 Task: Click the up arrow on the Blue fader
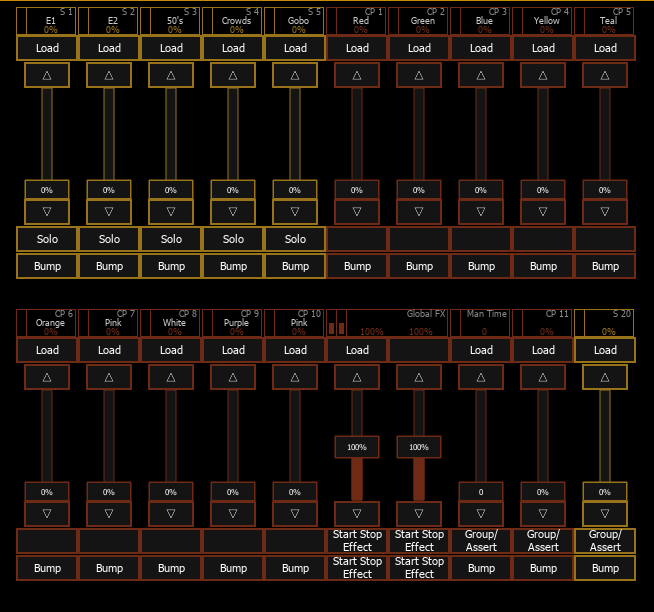[481, 76]
